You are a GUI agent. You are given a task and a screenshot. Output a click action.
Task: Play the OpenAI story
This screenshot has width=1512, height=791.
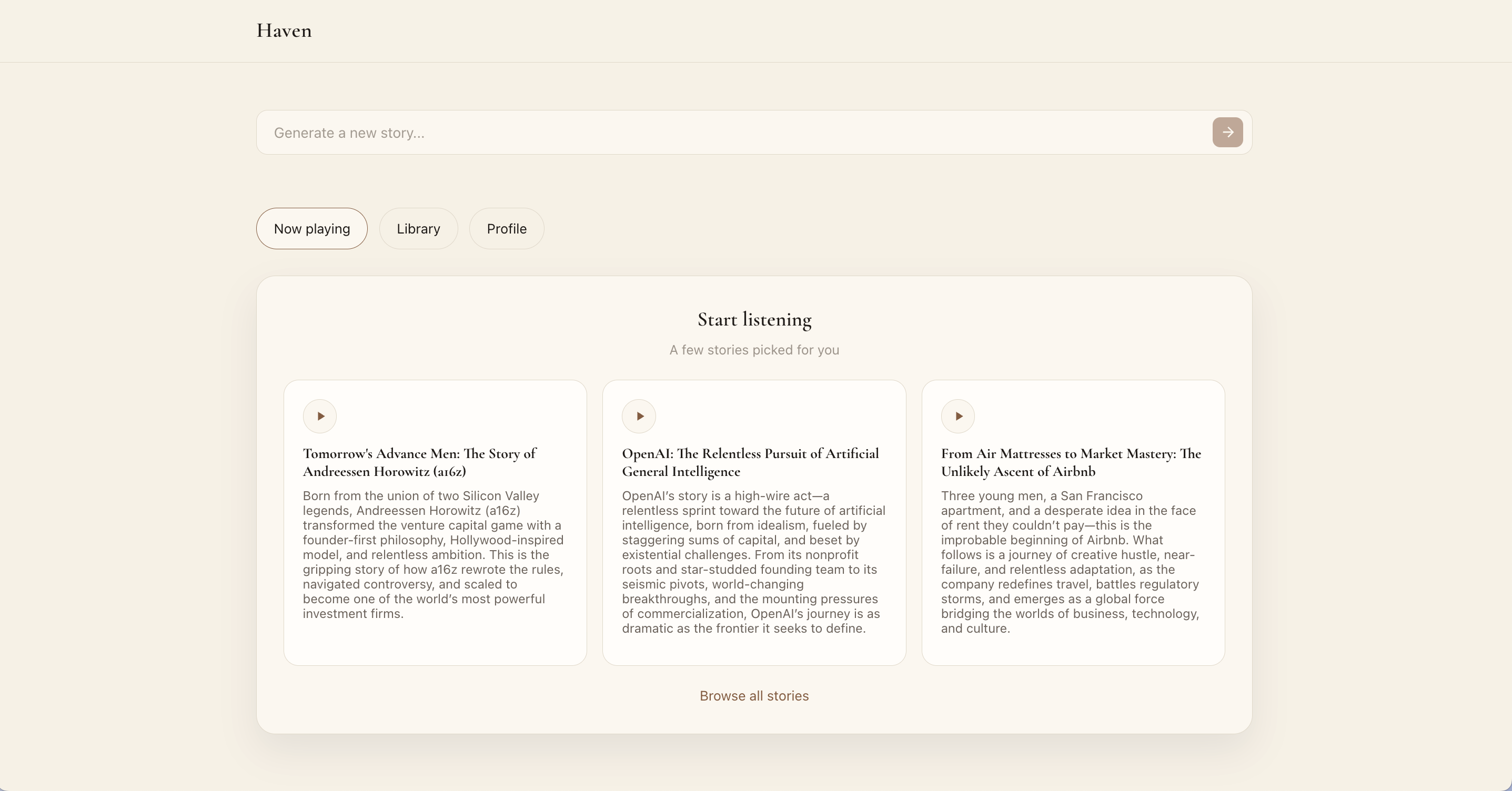point(639,416)
